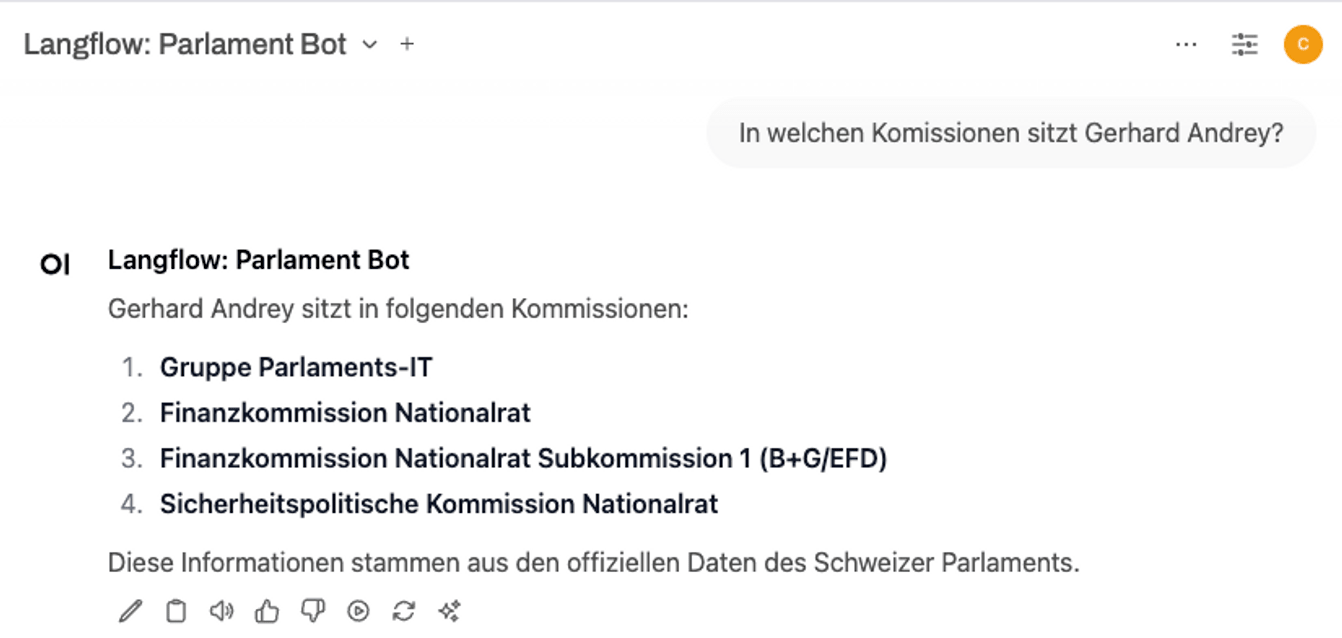The image size is (1342, 638).
Task: Continue the response with play icon
Action: (358, 611)
